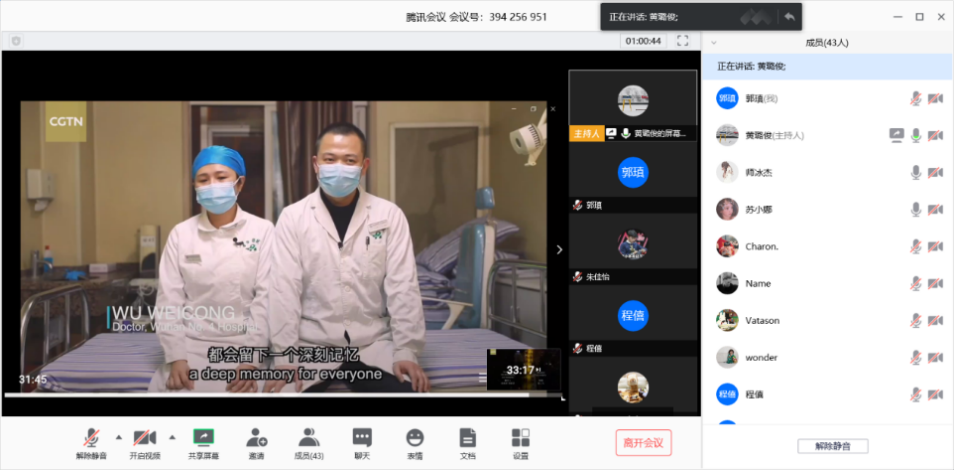The width and height of the screenshot is (954, 470).
Task: Select 程倩 video tile
Action: tap(633, 320)
